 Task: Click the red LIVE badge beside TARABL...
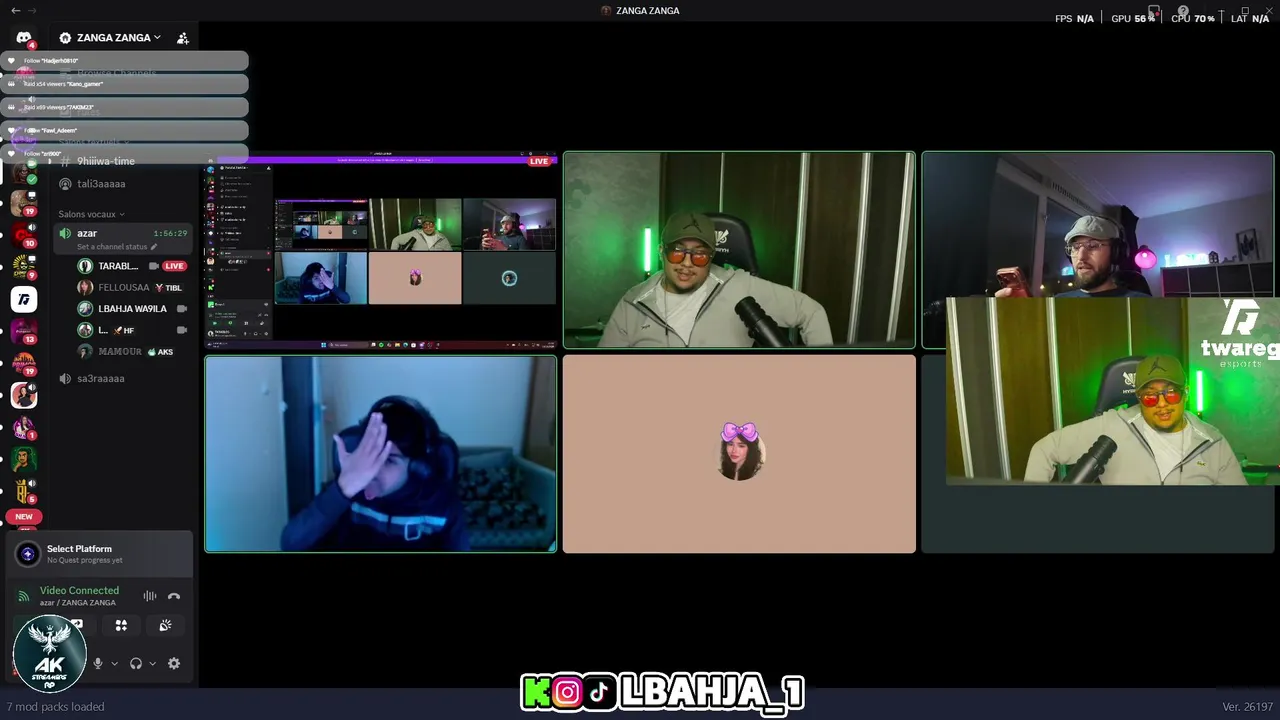point(175,266)
